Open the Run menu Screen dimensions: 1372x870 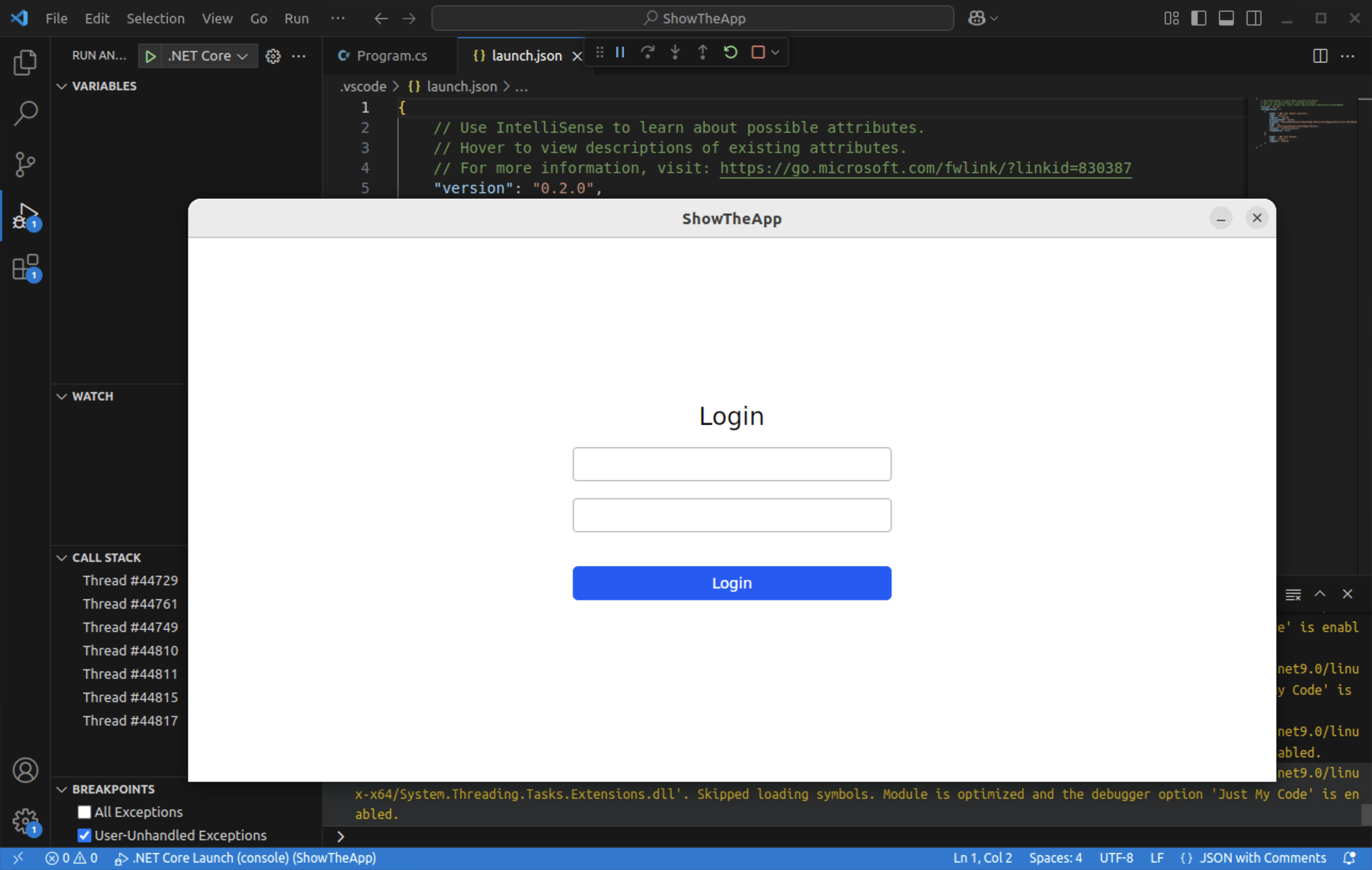pos(297,18)
